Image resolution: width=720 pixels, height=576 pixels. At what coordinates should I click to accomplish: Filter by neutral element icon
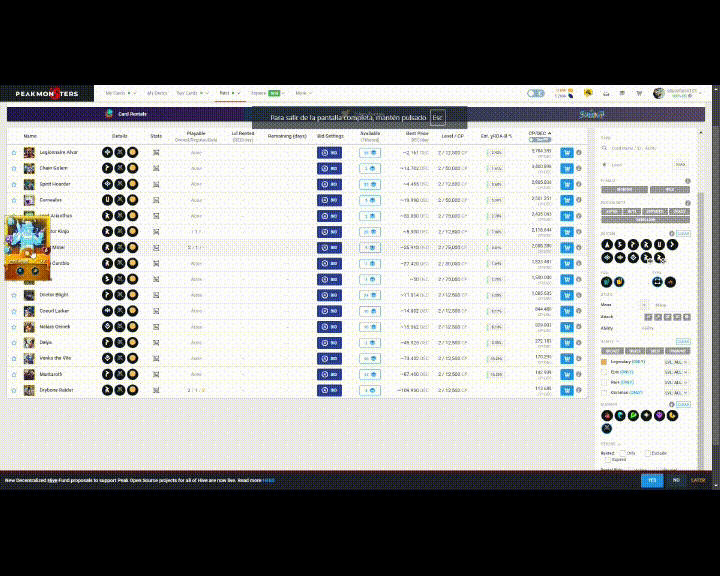(607, 429)
